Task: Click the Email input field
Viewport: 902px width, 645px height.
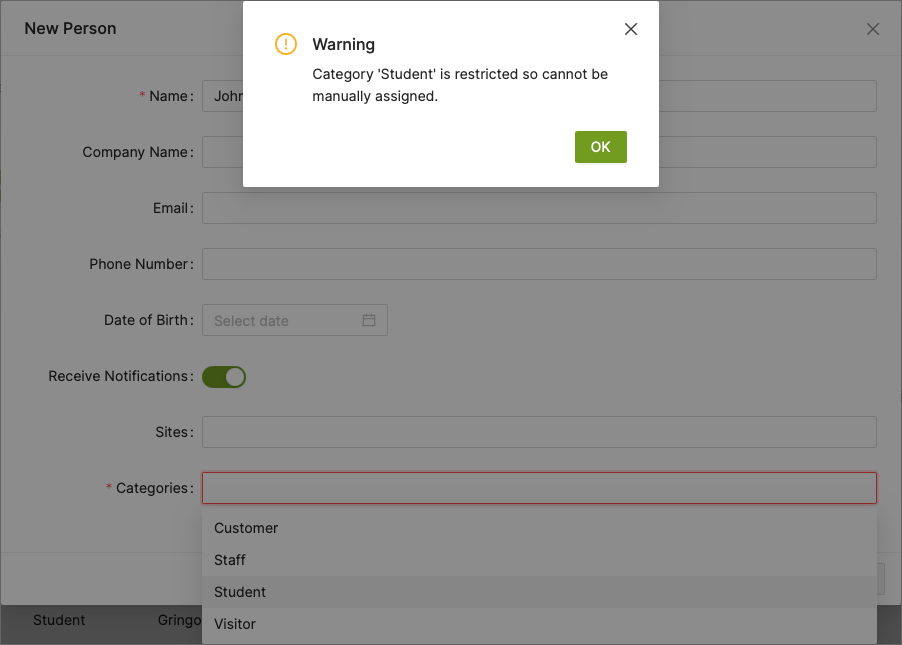Action: [x=539, y=208]
